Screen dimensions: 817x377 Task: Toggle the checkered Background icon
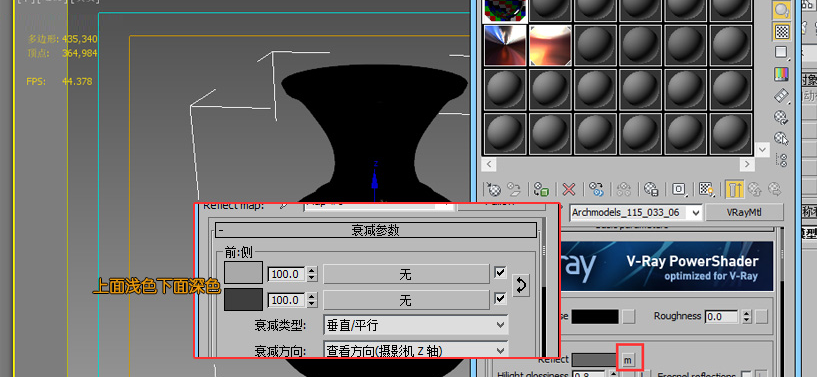781,31
